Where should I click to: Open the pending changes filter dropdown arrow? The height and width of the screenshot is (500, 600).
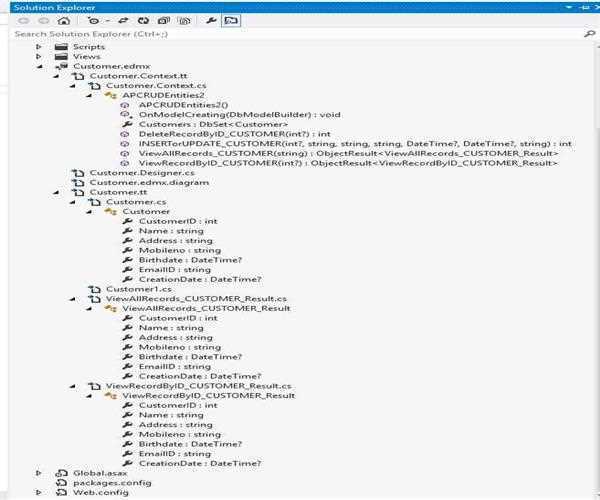click(105, 19)
